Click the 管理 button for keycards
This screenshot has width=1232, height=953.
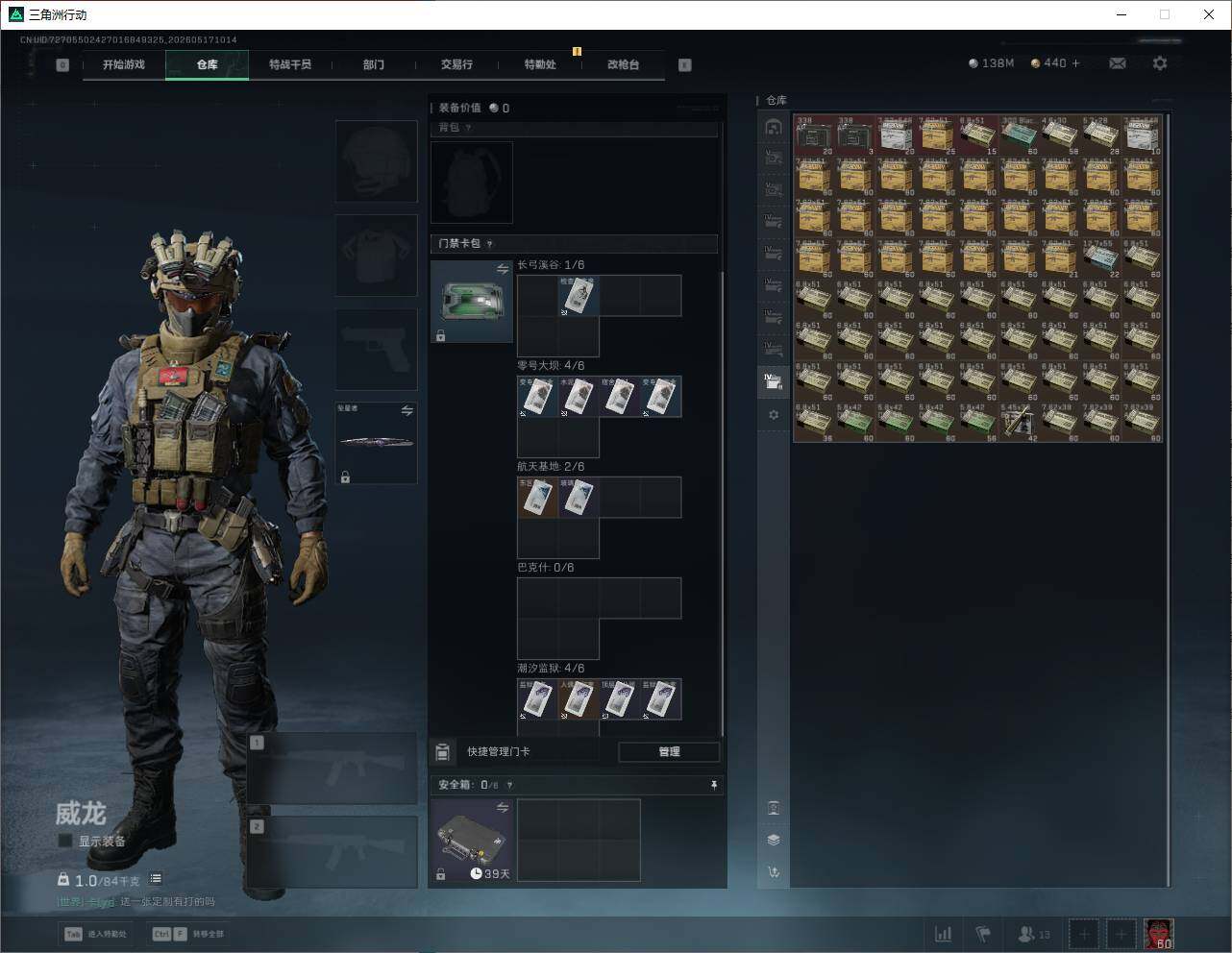[x=669, y=751]
